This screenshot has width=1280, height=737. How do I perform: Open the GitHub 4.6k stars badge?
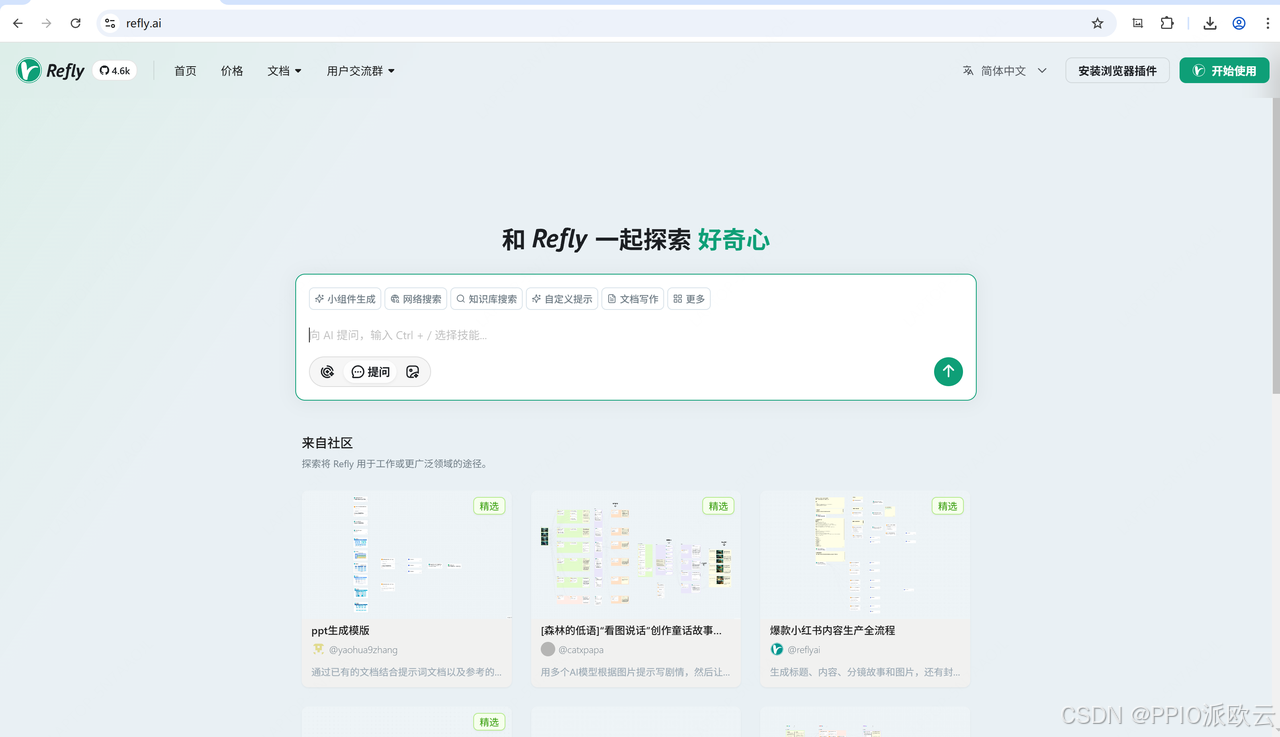(115, 71)
